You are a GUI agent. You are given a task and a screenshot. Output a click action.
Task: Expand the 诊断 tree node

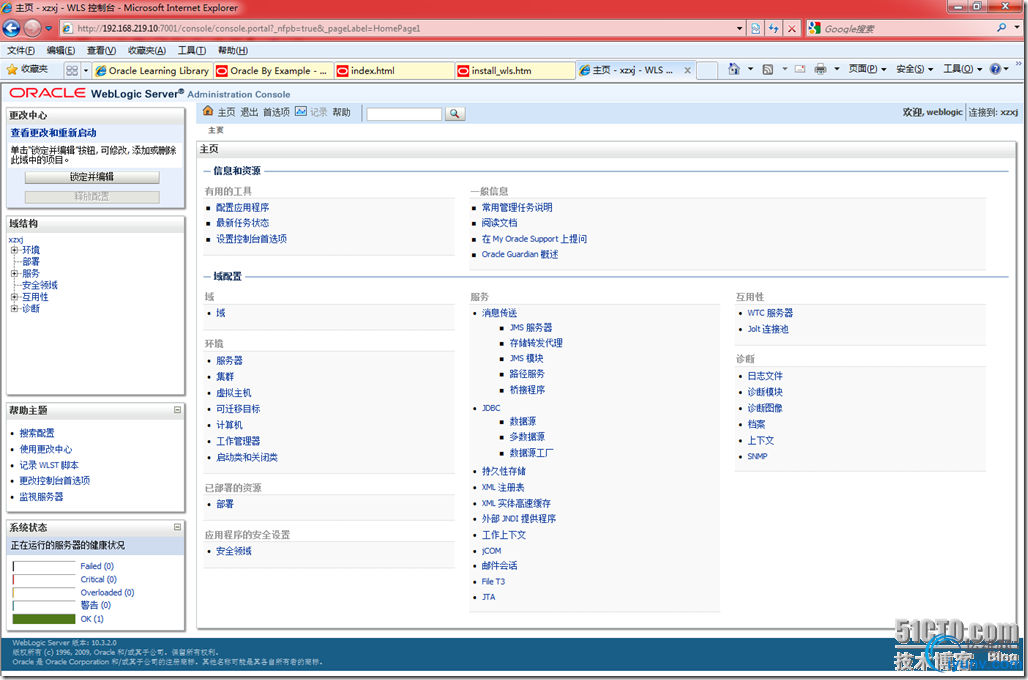coord(14,308)
